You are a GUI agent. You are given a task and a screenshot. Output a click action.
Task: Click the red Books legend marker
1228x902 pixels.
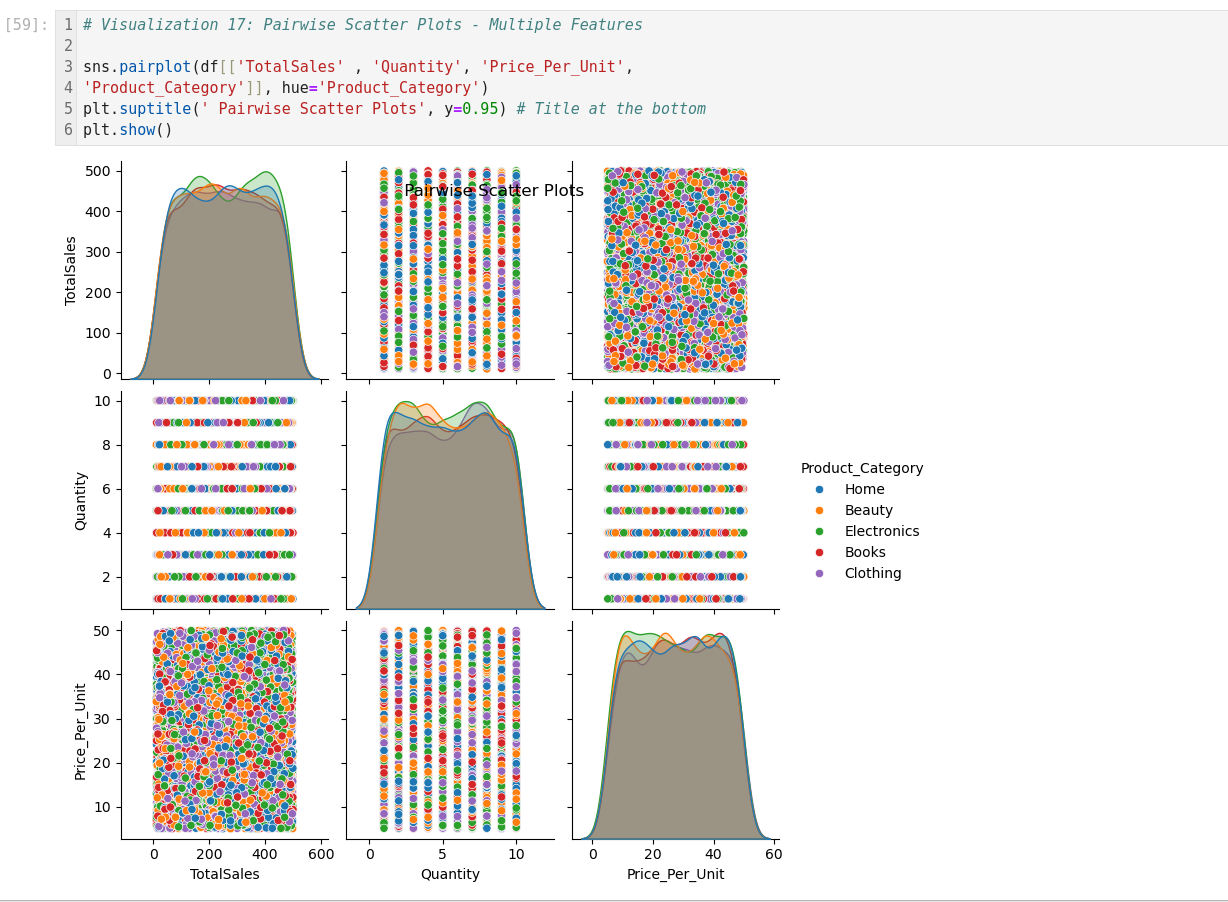click(x=820, y=553)
